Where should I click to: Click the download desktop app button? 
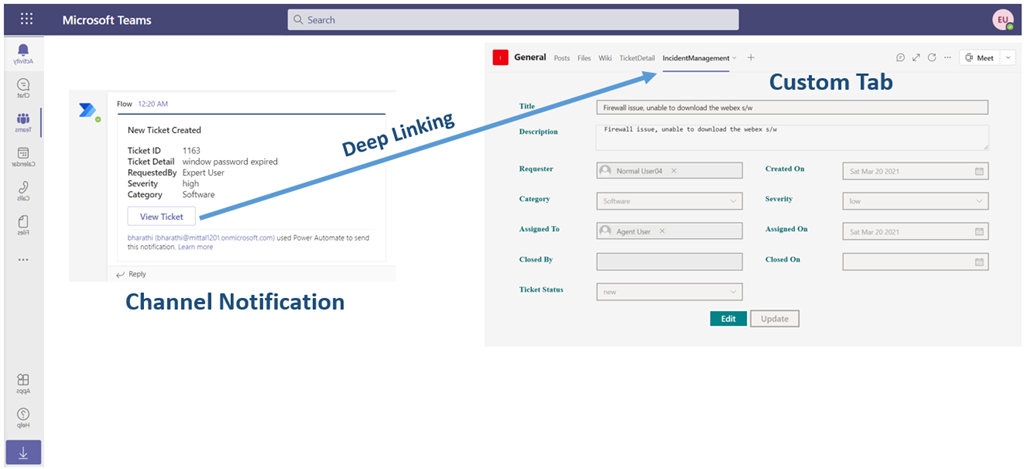pyautogui.click(x=24, y=452)
